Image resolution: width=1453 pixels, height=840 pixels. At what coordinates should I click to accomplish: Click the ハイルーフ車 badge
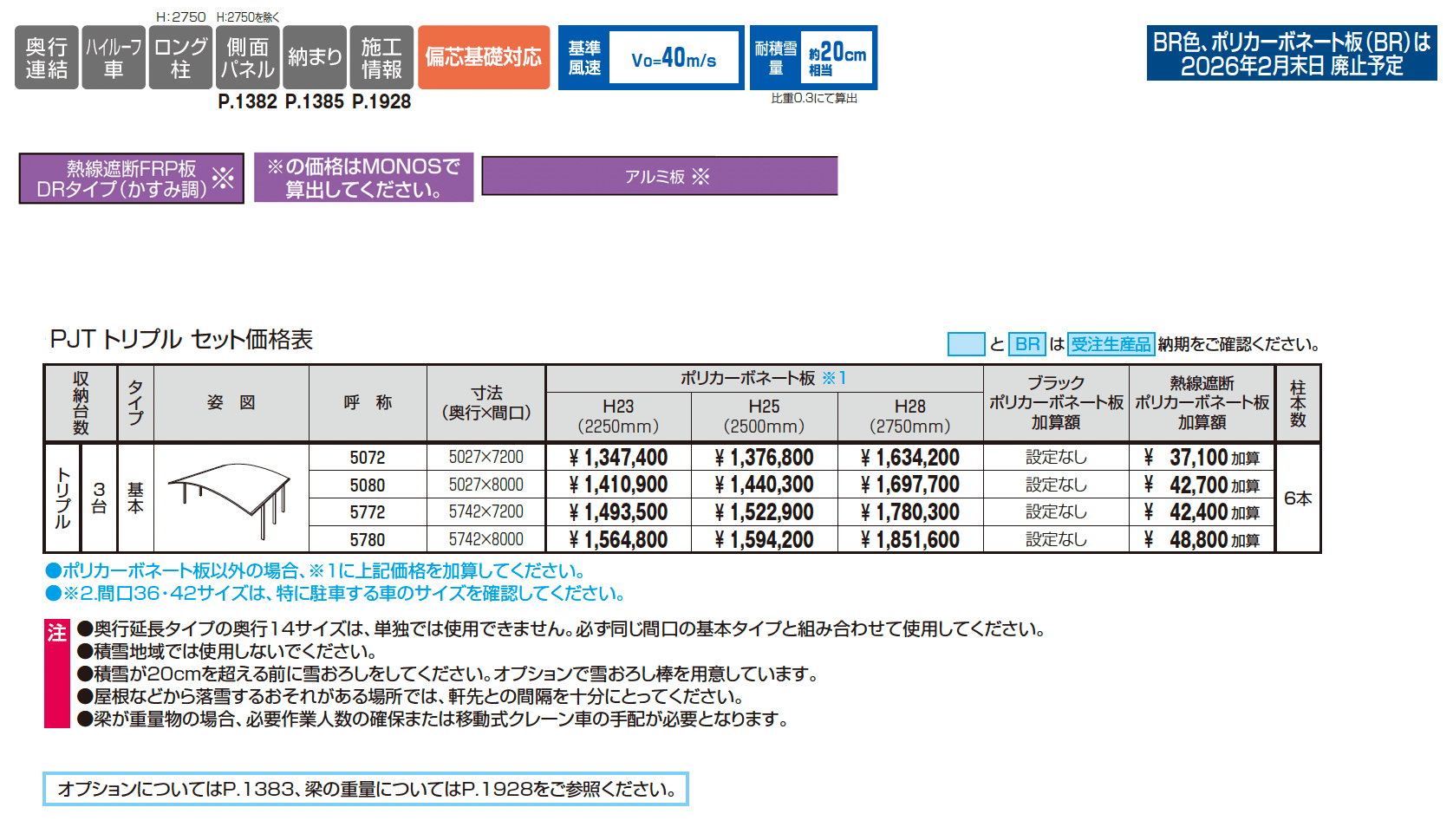tap(114, 57)
